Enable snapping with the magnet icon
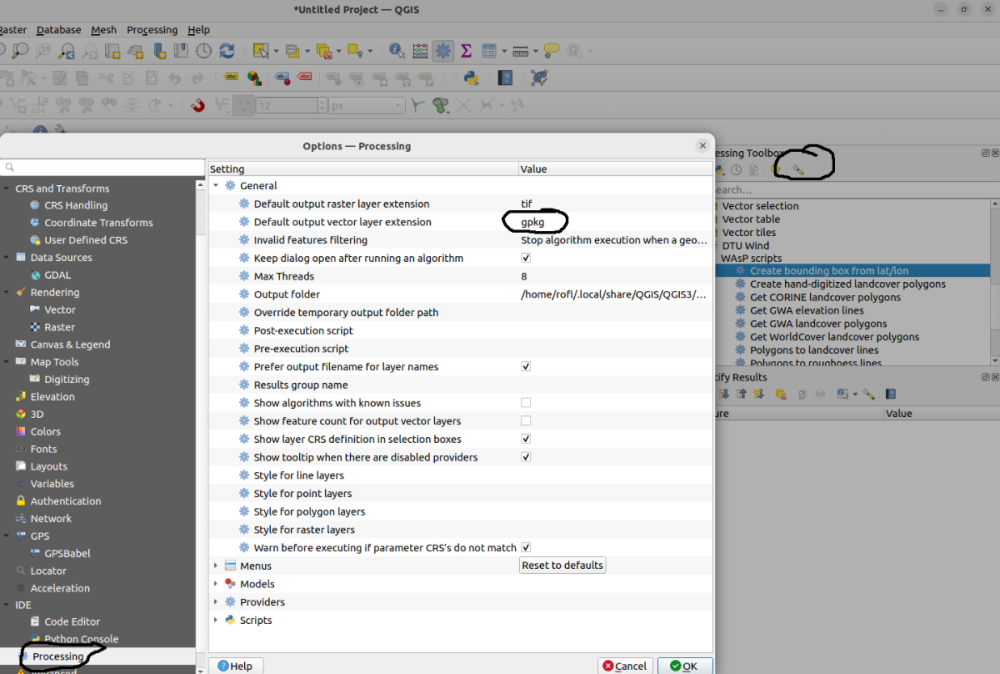 (198, 105)
